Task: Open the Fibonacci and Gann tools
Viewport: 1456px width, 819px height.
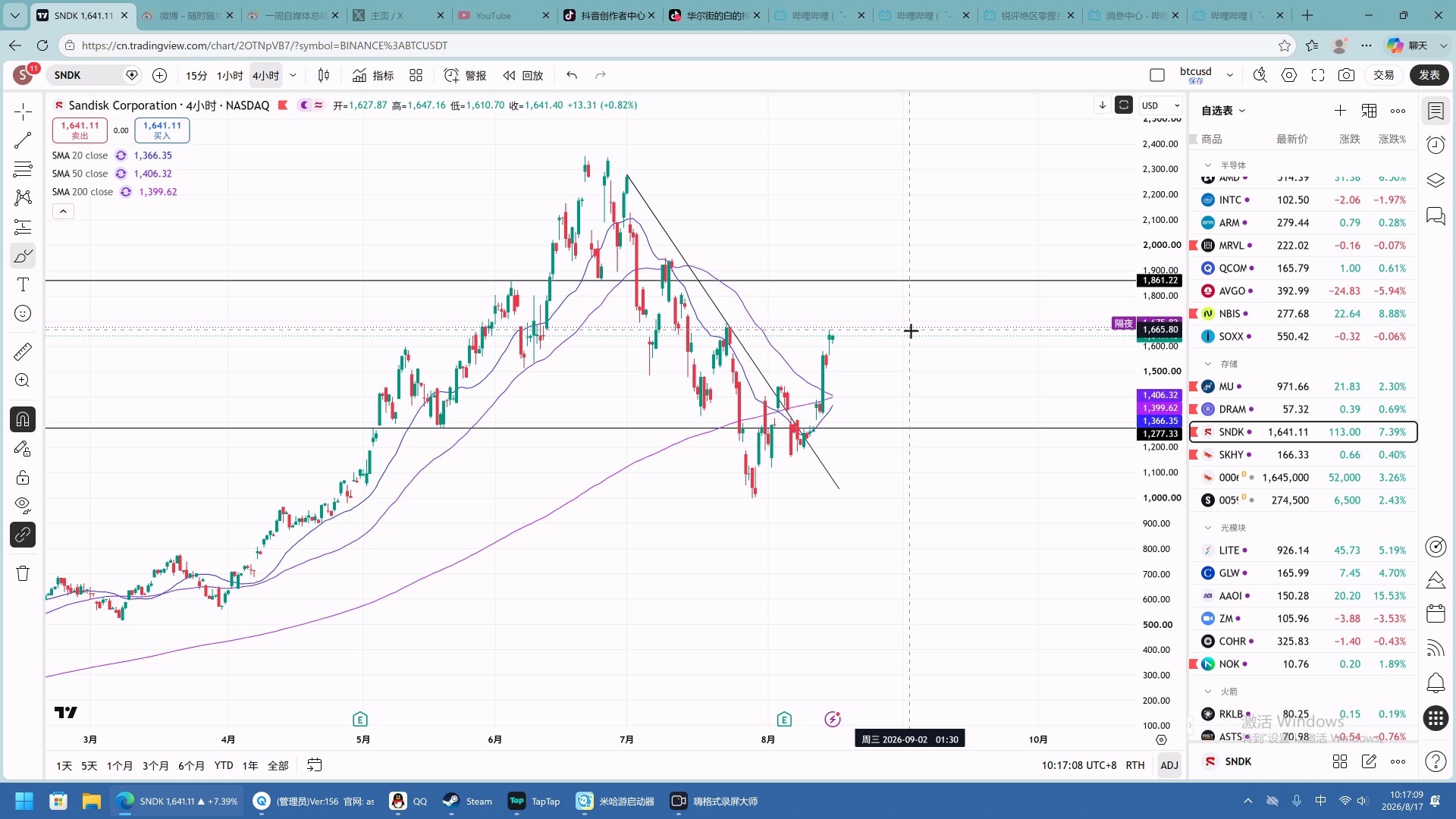Action: 23,169
